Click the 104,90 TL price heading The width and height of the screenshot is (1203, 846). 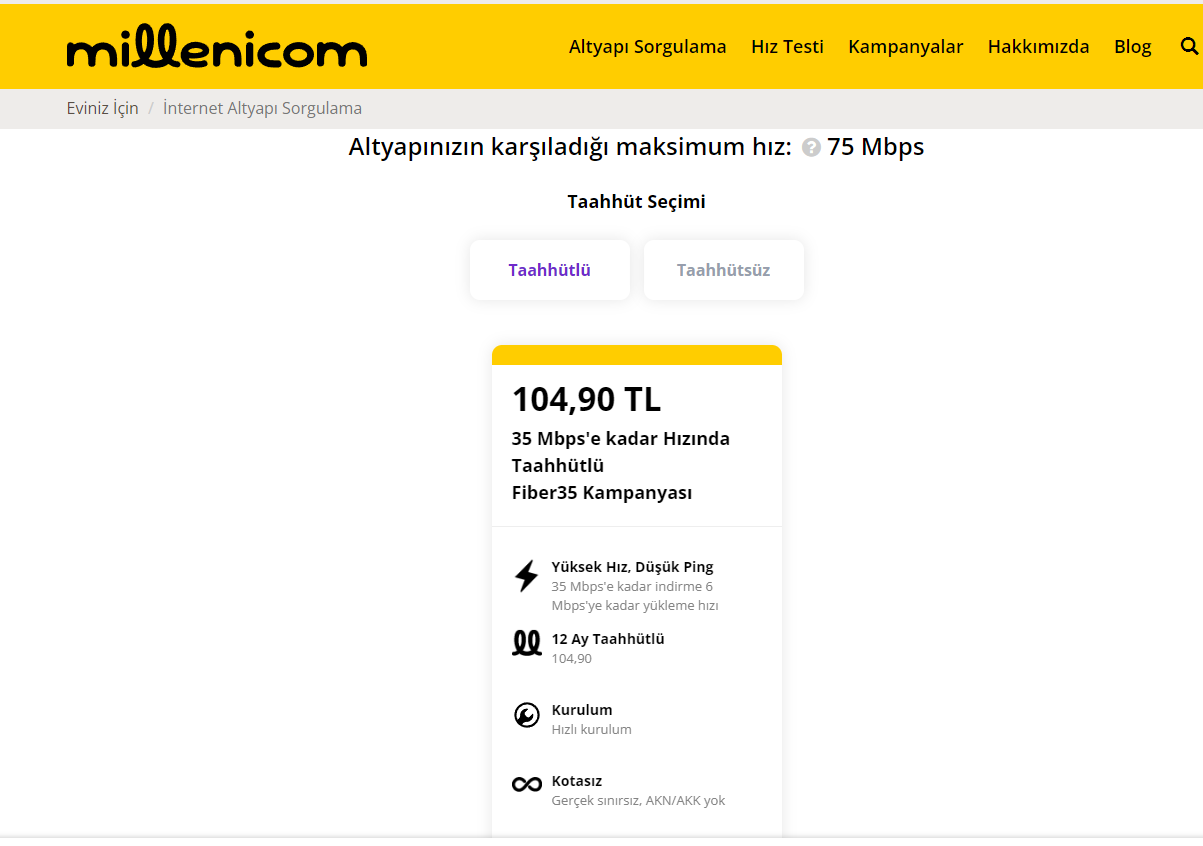[586, 399]
